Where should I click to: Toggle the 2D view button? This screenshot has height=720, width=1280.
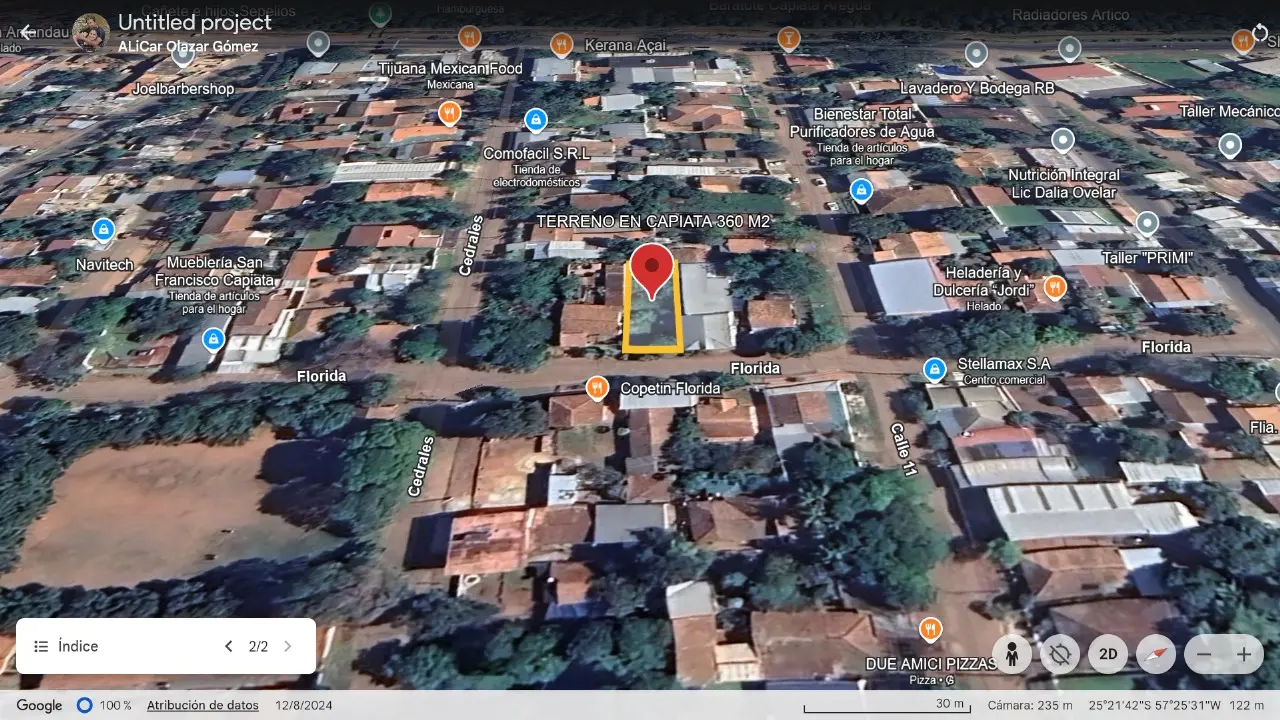point(1108,655)
